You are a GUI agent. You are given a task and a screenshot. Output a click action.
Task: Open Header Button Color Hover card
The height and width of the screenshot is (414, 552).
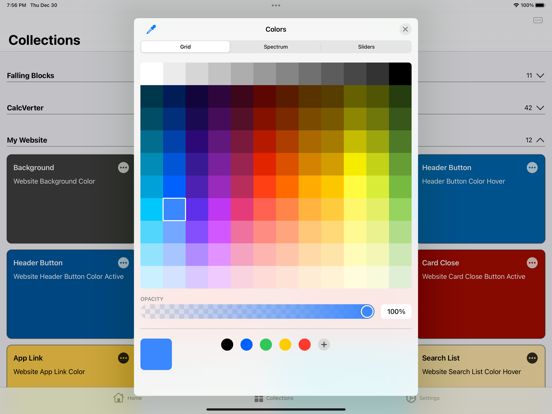pos(482,199)
